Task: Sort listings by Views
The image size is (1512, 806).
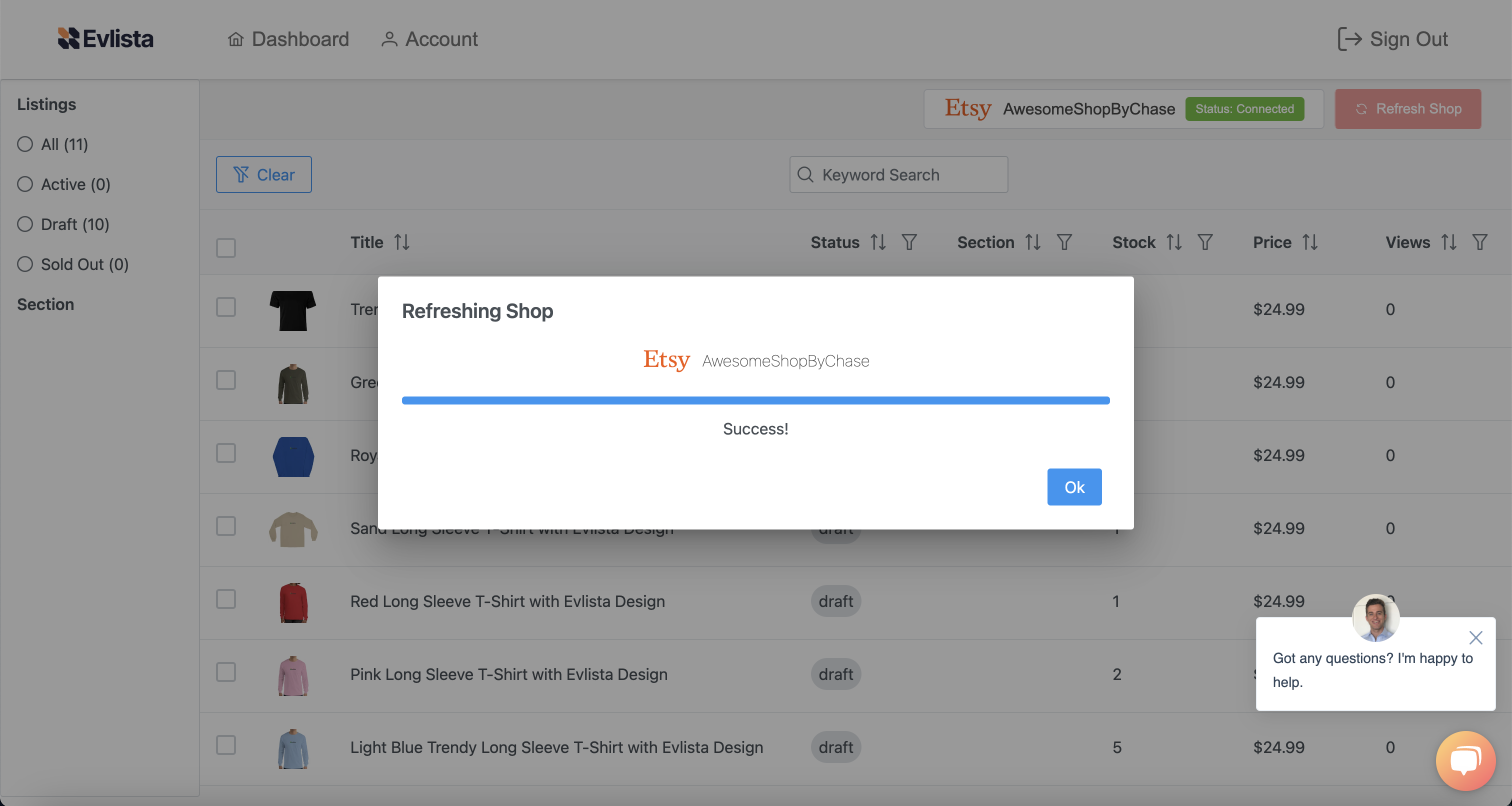Action: [1448, 242]
